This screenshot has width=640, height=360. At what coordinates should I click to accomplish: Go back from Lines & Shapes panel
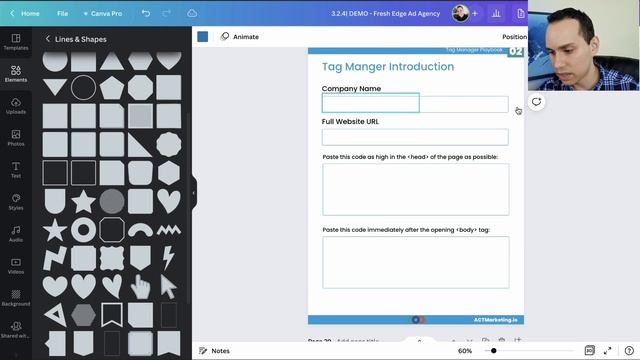click(48, 39)
